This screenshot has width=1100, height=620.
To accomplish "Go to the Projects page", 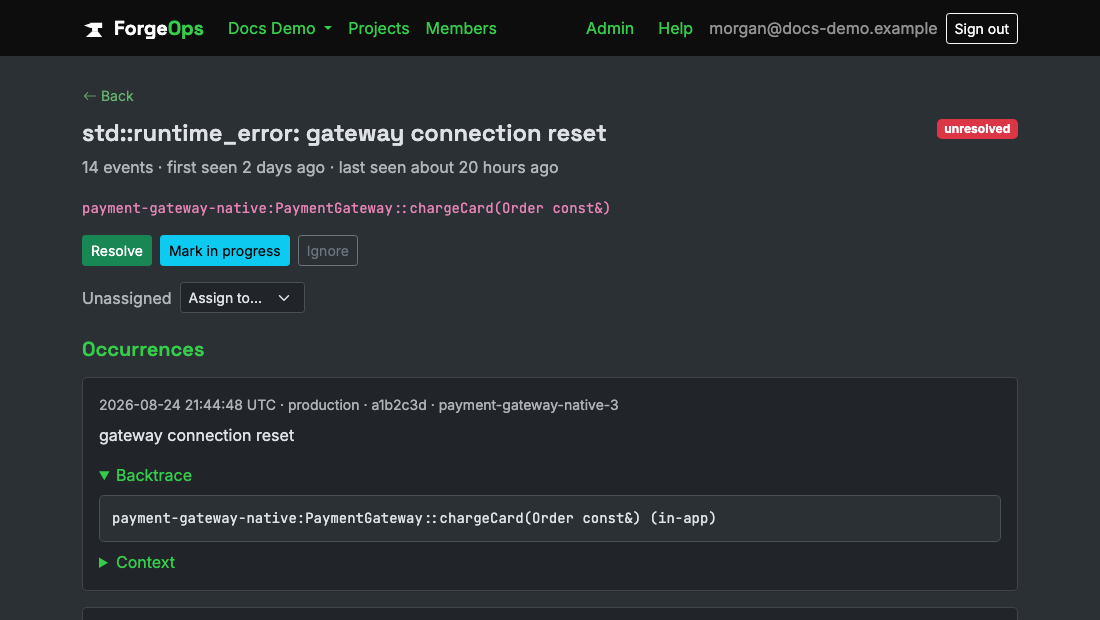I will (x=378, y=29).
